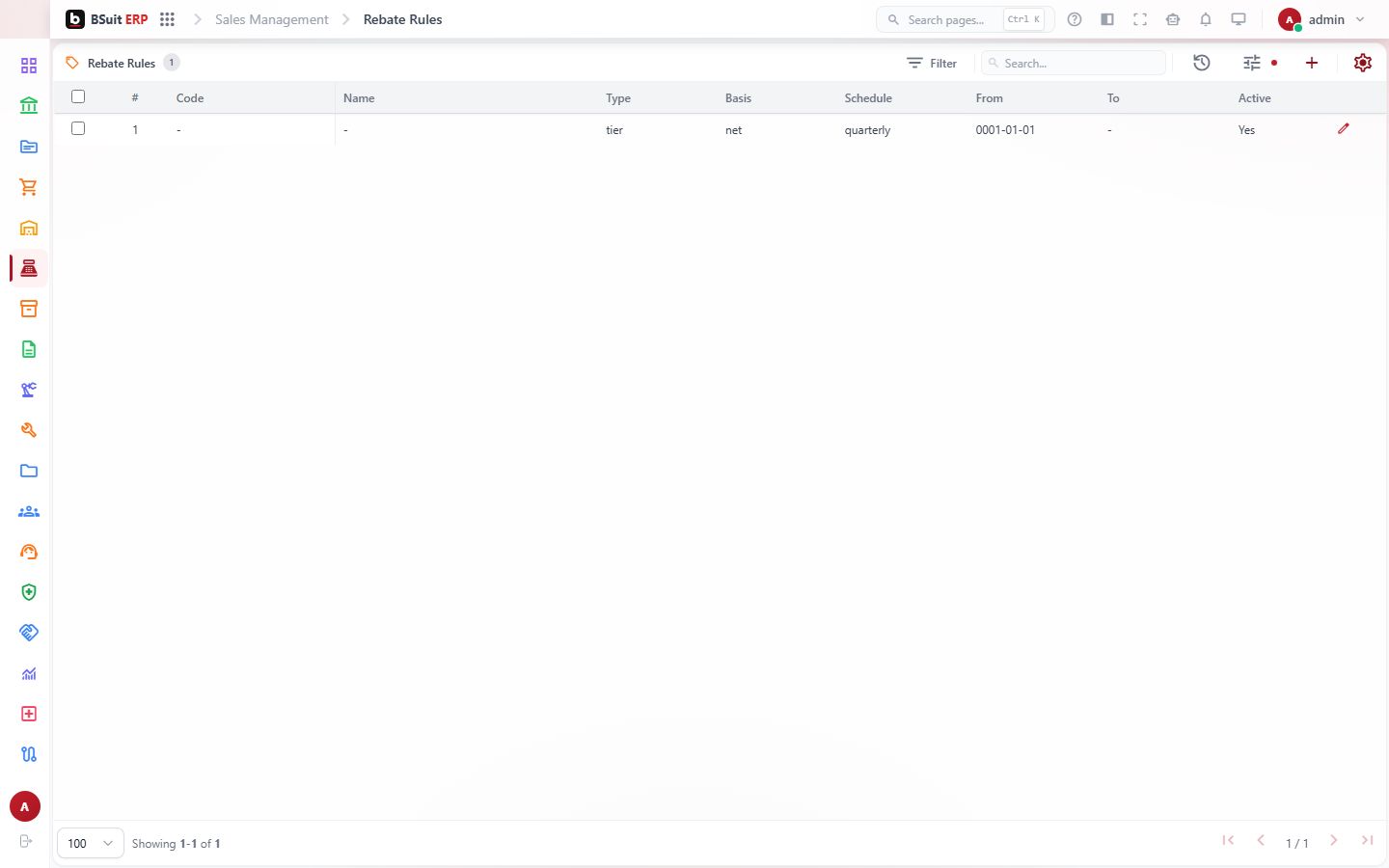Tick the select-all checkbox in table header
Image resolution: width=1389 pixels, height=868 pixels.
[78, 96]
